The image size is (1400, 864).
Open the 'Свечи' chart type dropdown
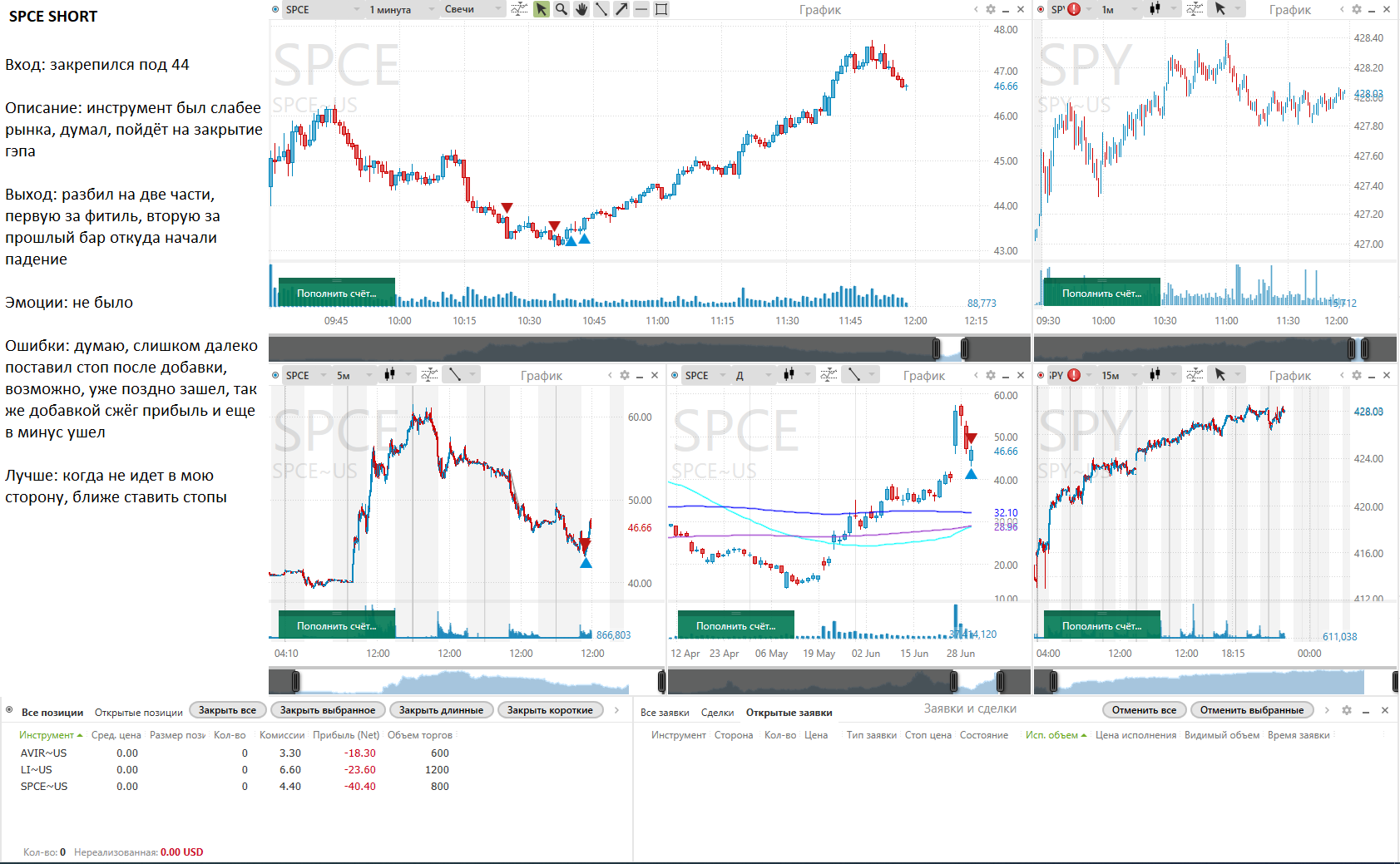[472, 9]
